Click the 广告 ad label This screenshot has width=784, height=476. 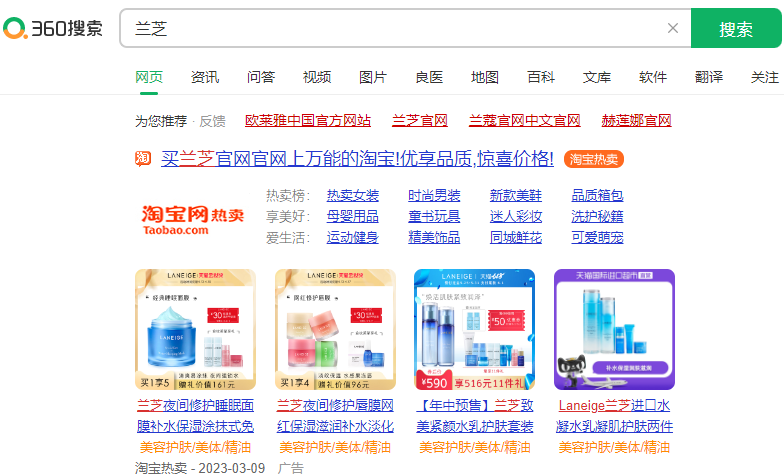pos(291,468)
